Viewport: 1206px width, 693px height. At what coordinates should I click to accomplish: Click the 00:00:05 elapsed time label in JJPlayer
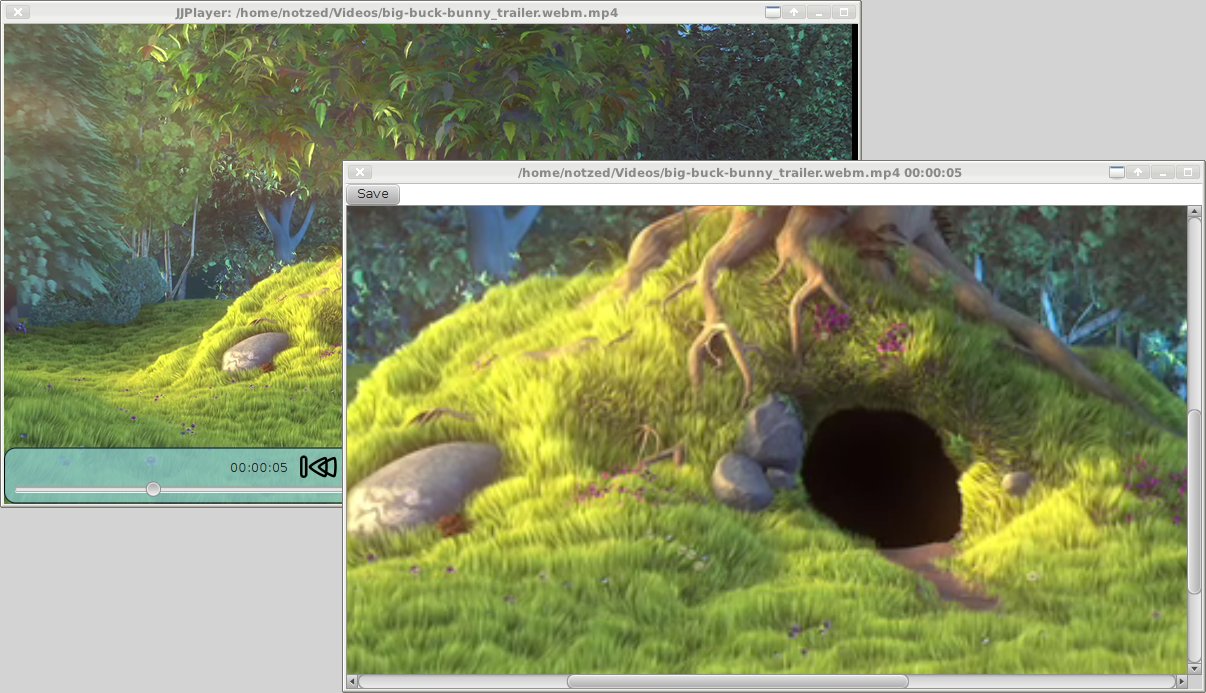[259, 467]
